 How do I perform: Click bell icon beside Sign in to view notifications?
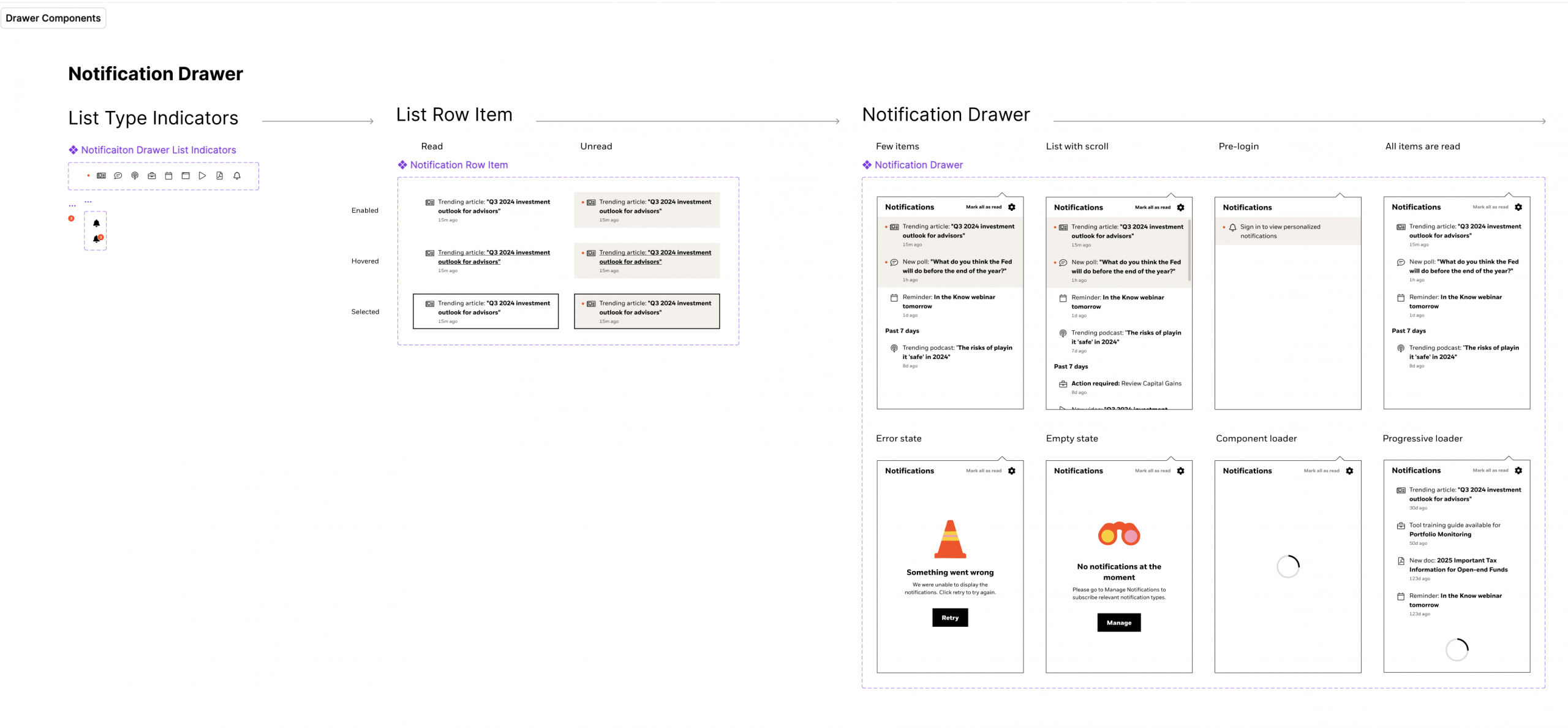pos(1232,228)
